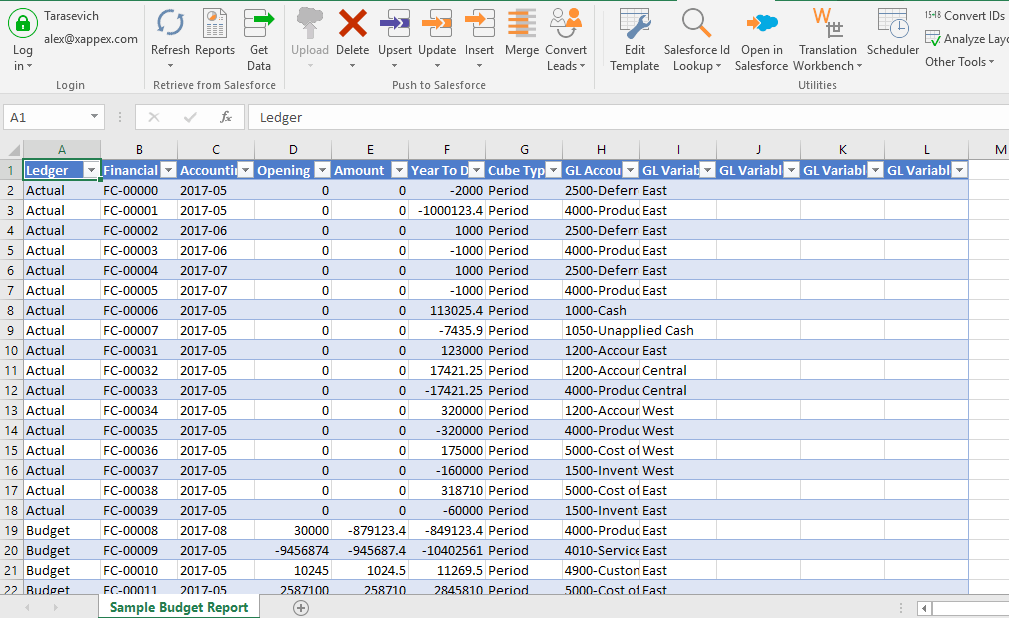Click the Select All corner triangle

click(x=14, y=151)
